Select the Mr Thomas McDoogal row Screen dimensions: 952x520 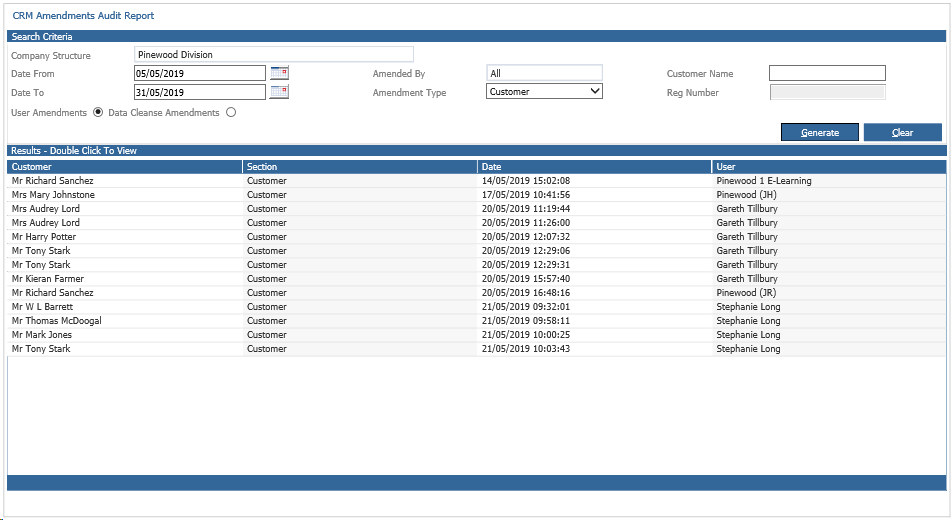coord(477,320)
